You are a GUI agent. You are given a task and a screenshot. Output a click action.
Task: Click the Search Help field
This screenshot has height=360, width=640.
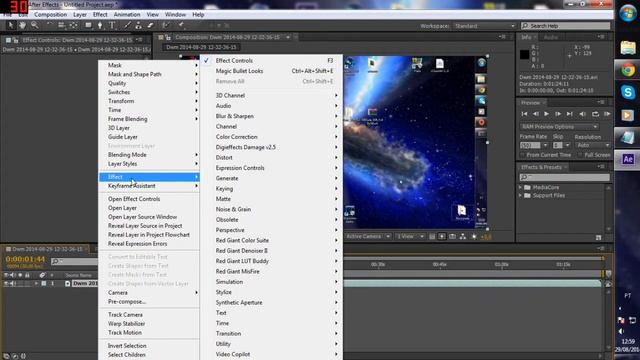pyautogui.click(x=566, y=26)
